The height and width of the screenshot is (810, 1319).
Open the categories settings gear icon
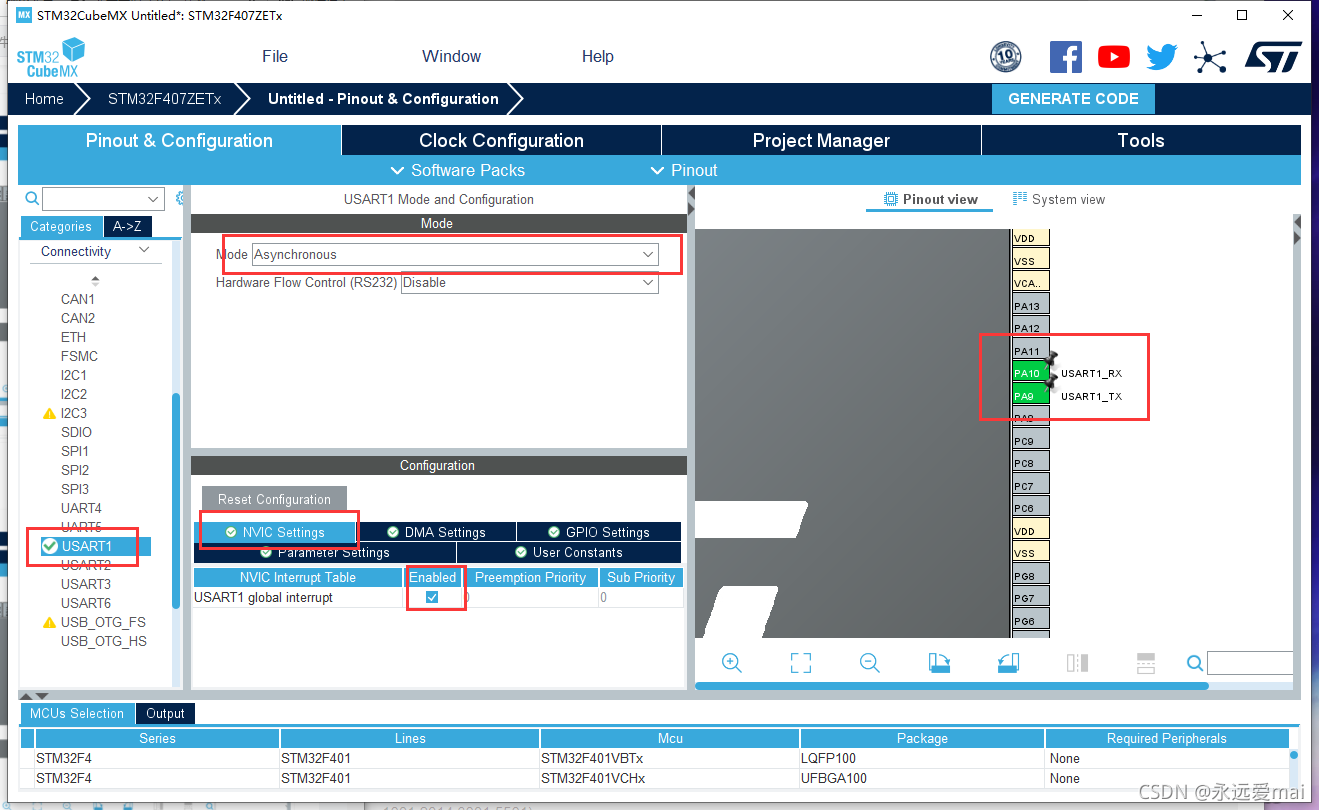click(181, 198)
